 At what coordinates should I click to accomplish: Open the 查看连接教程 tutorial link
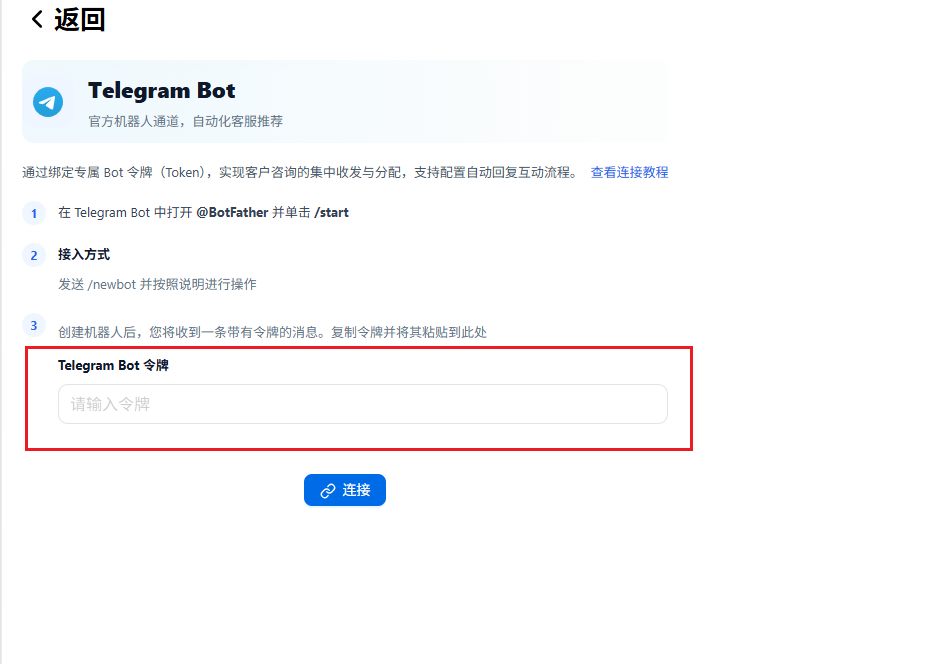(630, 173)
